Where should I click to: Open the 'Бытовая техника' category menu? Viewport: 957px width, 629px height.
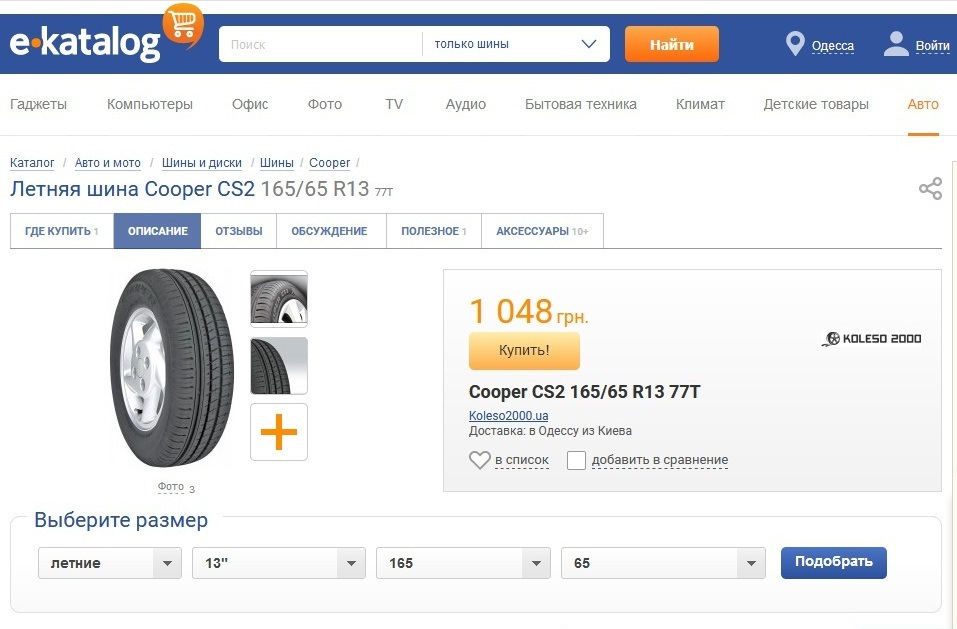(x=580, y=104)
